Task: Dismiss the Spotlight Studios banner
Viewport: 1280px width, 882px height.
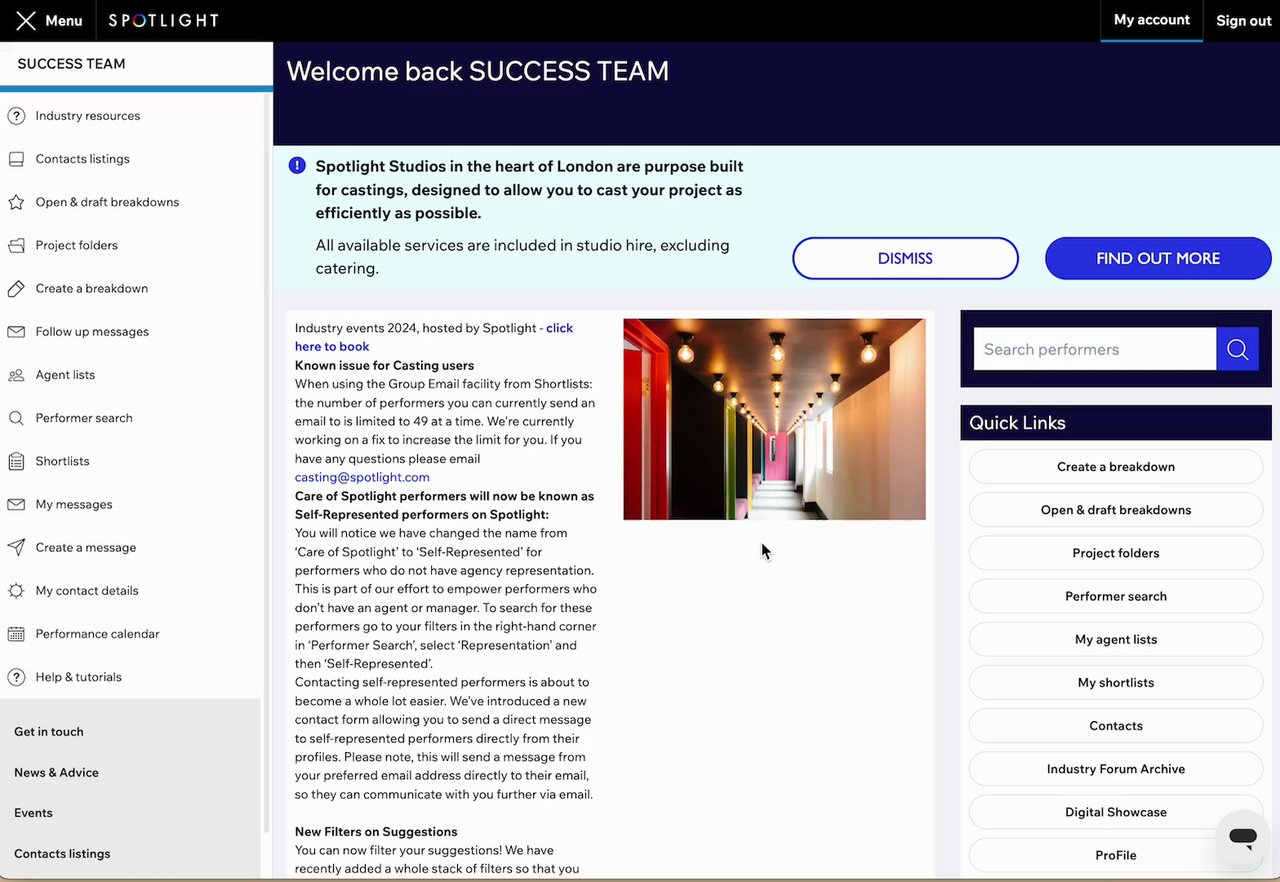Action: [905, 258]
